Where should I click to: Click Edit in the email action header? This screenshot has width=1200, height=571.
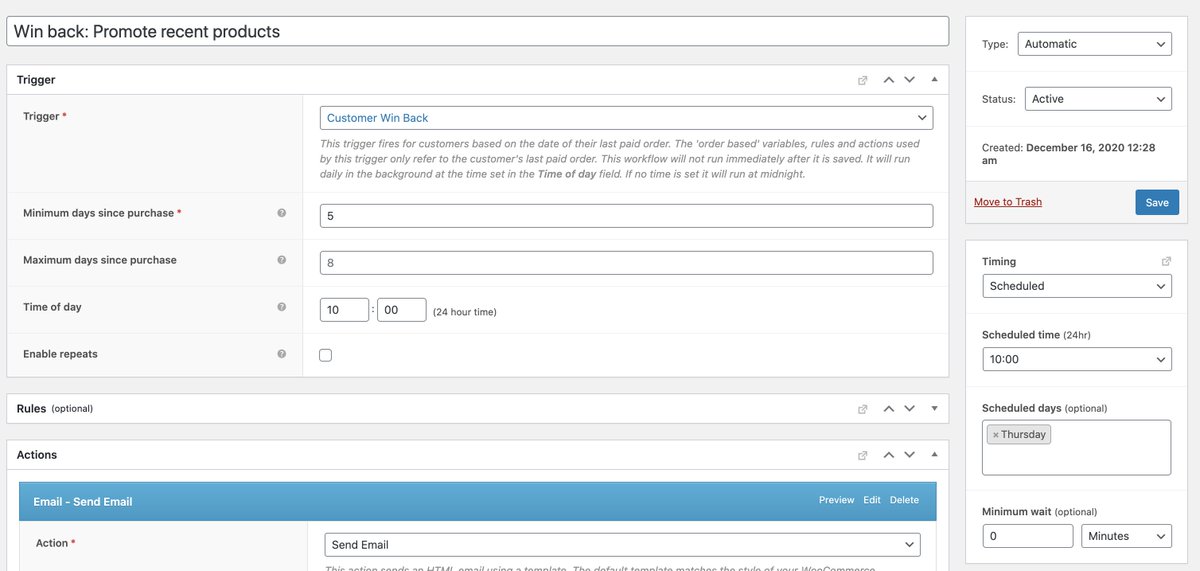point(872,500)
